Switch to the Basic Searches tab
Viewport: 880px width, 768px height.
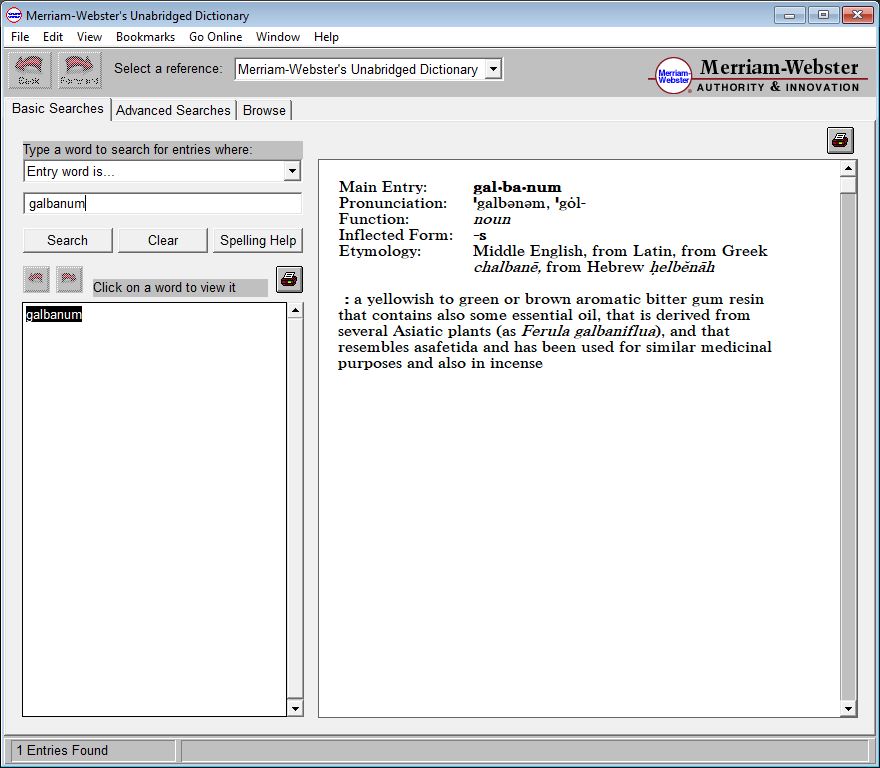58,108
